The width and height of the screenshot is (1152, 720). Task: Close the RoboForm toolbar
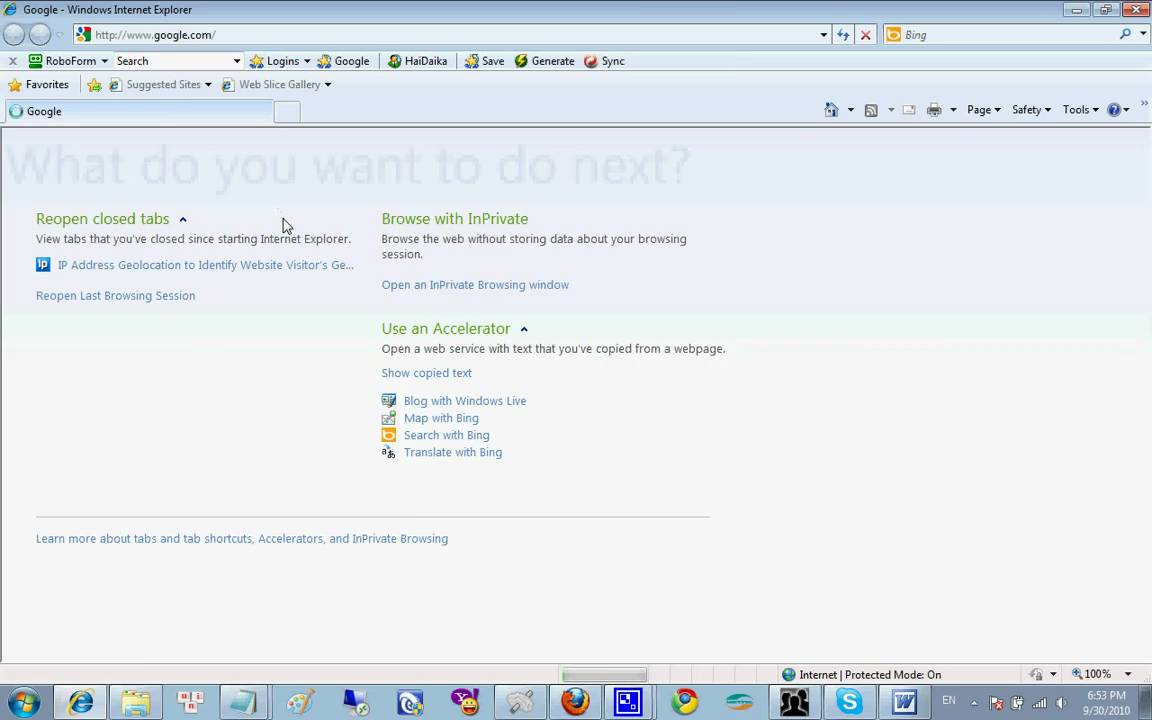(12, 61)
